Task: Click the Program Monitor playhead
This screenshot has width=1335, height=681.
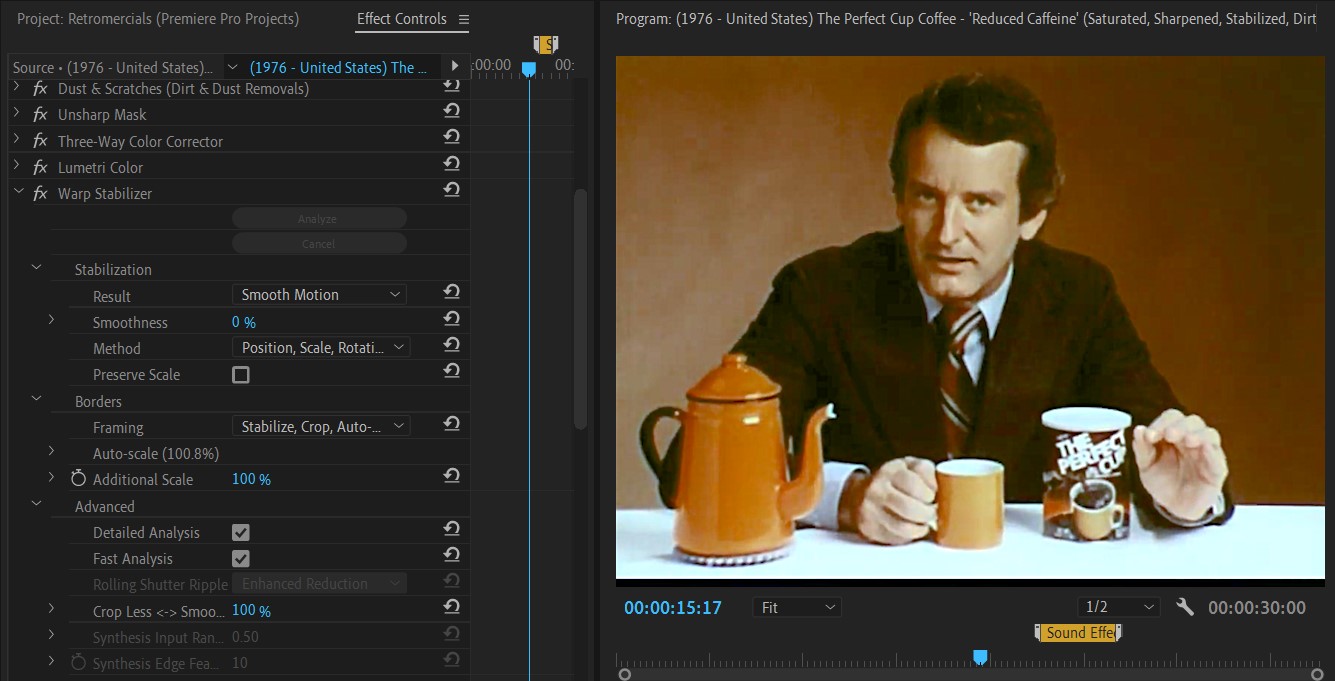Action: pyautogui.click(x=980, y=657)
